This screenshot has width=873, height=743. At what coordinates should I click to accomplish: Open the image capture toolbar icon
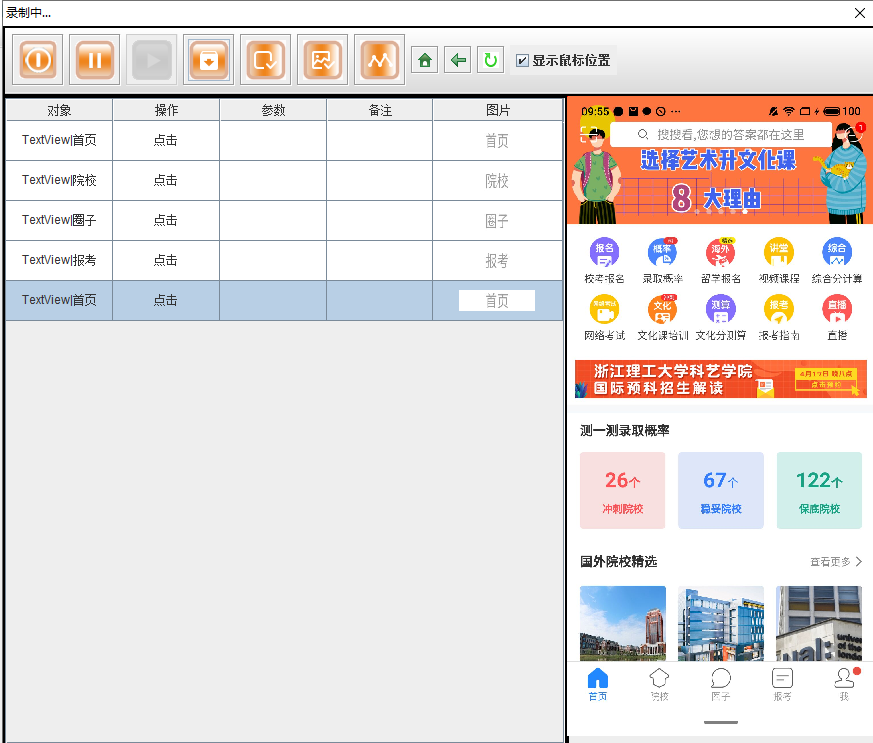322,59
